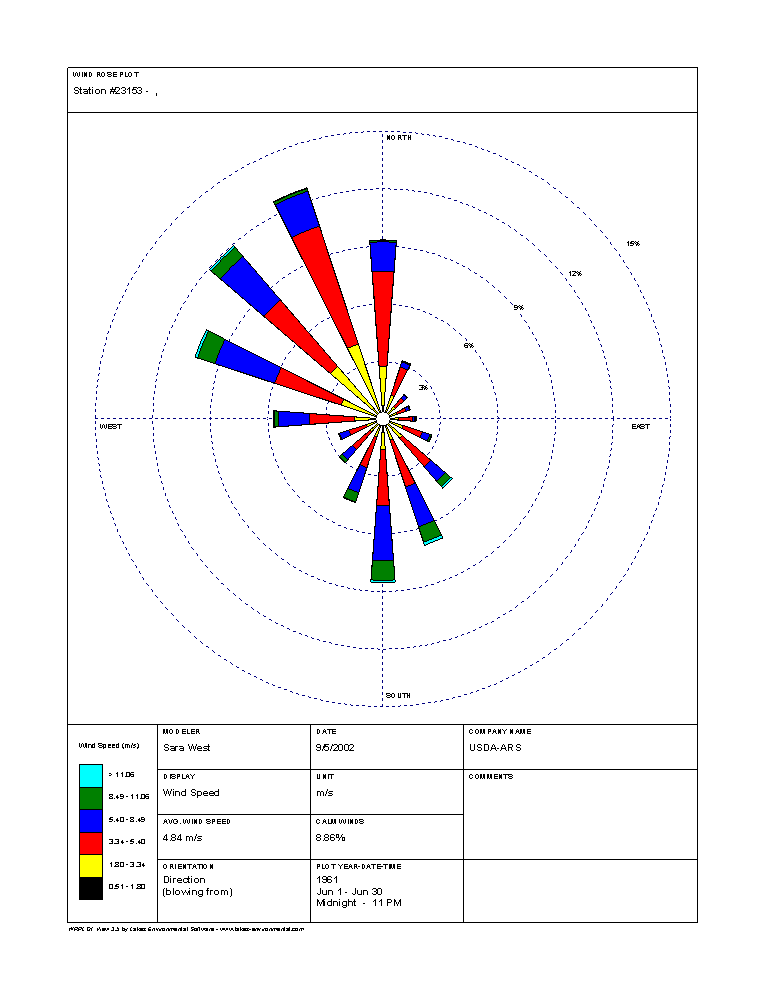Click the COMMENTS heading

coord(491,777)
